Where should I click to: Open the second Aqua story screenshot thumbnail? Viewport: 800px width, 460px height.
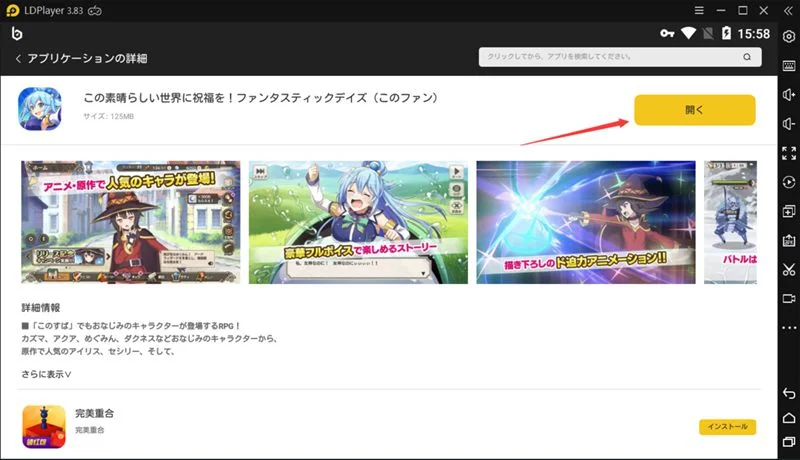[x=358, y=222]
